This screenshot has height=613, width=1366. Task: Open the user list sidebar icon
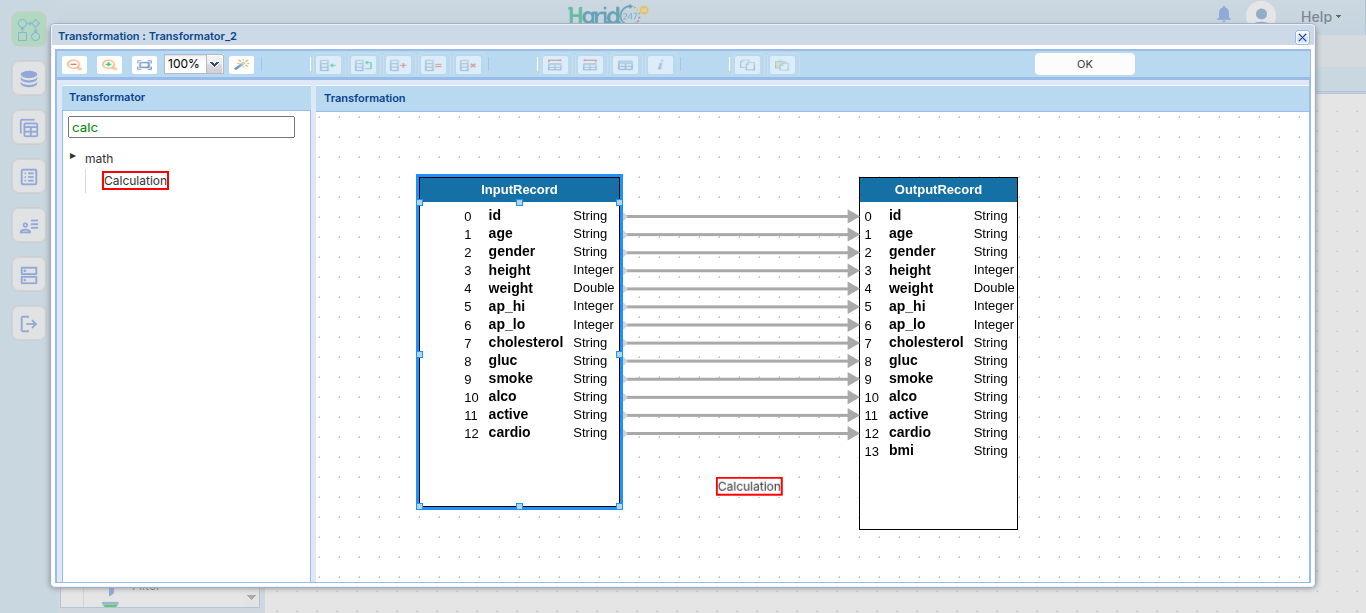pos(29,226)
